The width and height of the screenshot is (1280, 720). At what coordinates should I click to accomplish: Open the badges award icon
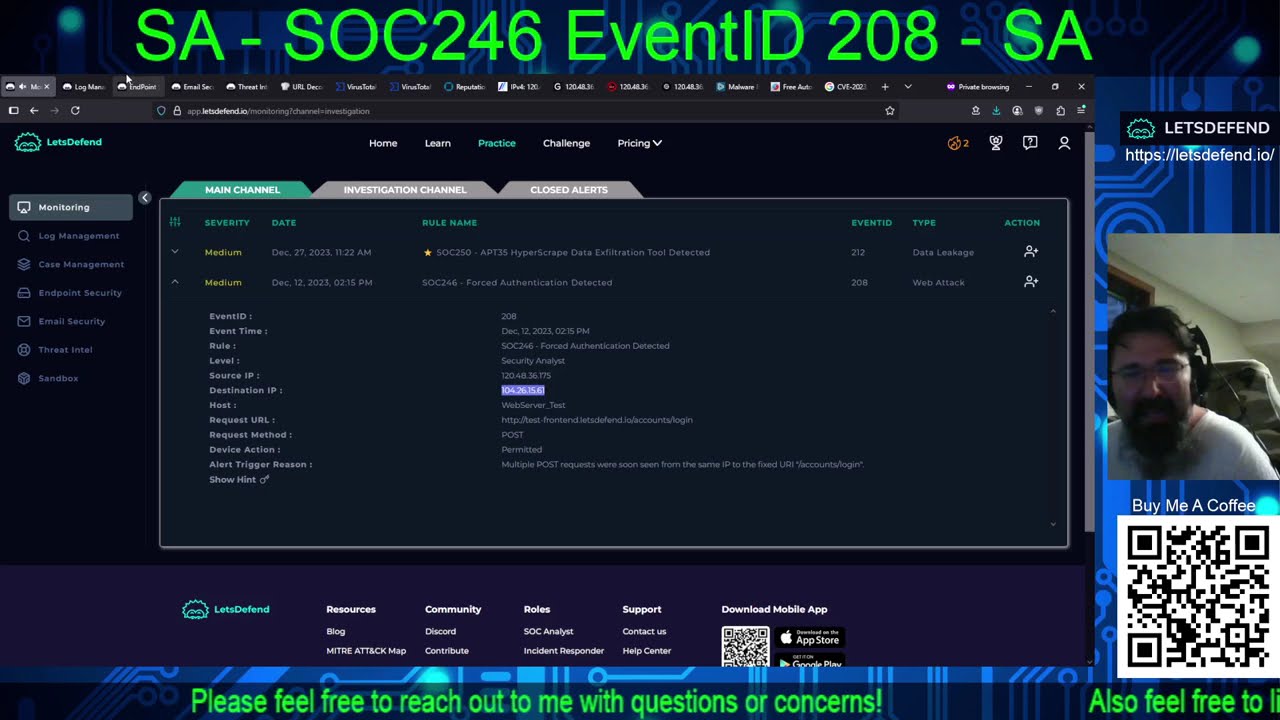[x=996, y=143]
